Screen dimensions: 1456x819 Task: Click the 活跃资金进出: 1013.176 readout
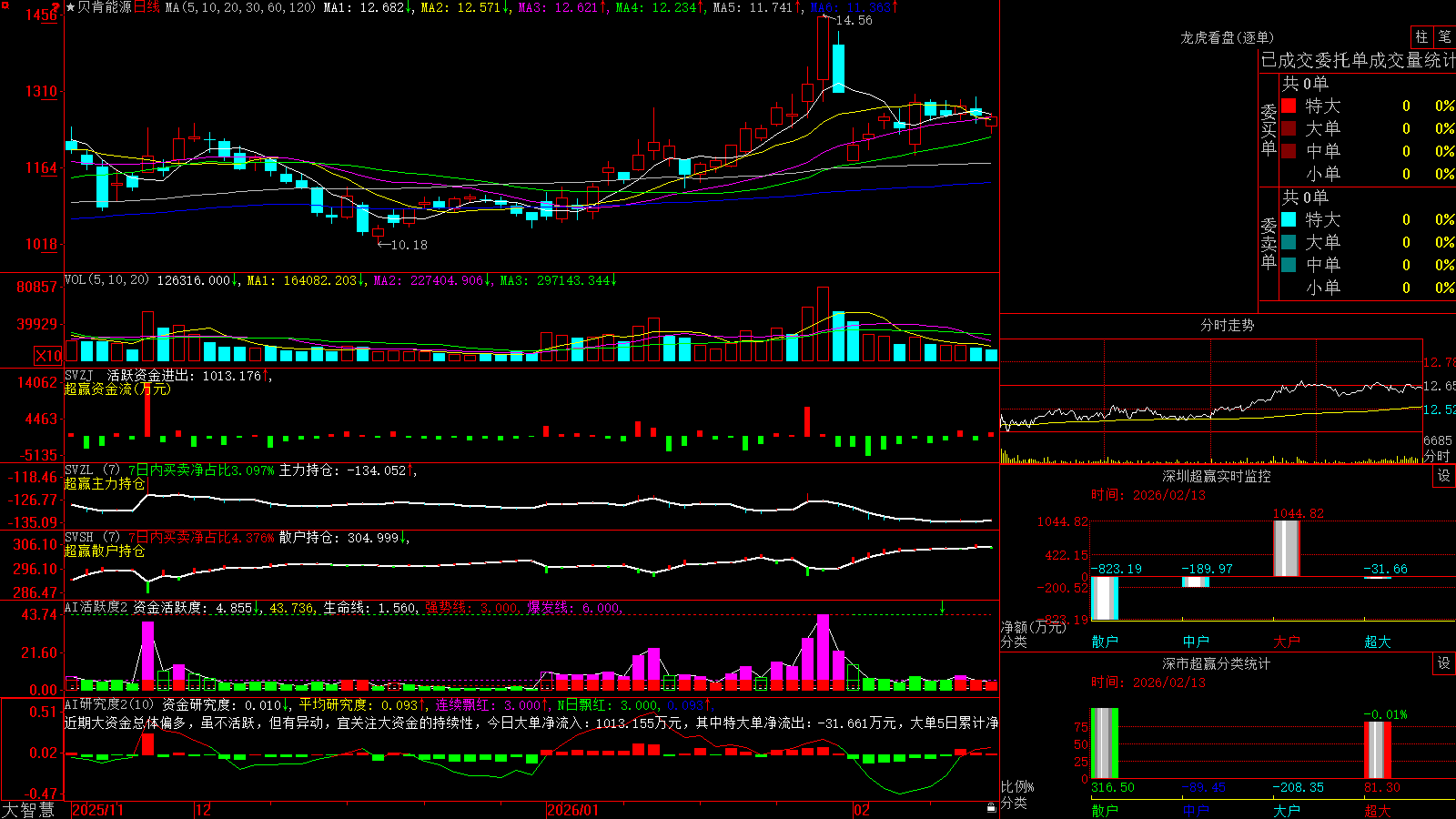point(184,375)
